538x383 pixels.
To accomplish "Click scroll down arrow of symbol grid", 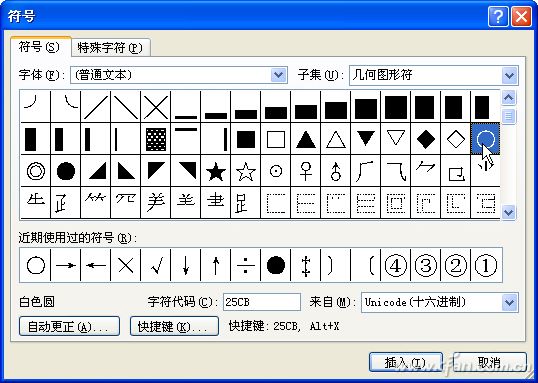I will [508, 212].
